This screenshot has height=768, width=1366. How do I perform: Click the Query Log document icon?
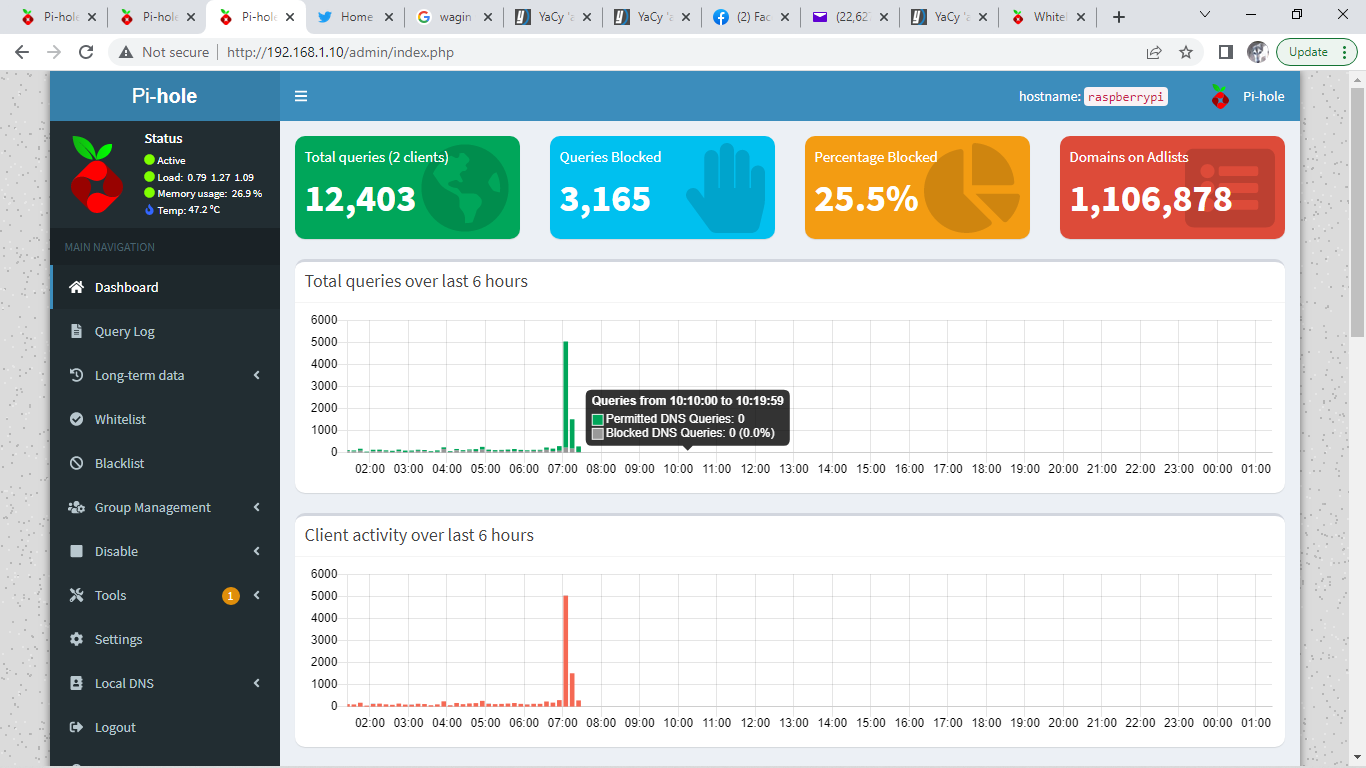coord(75,331)
